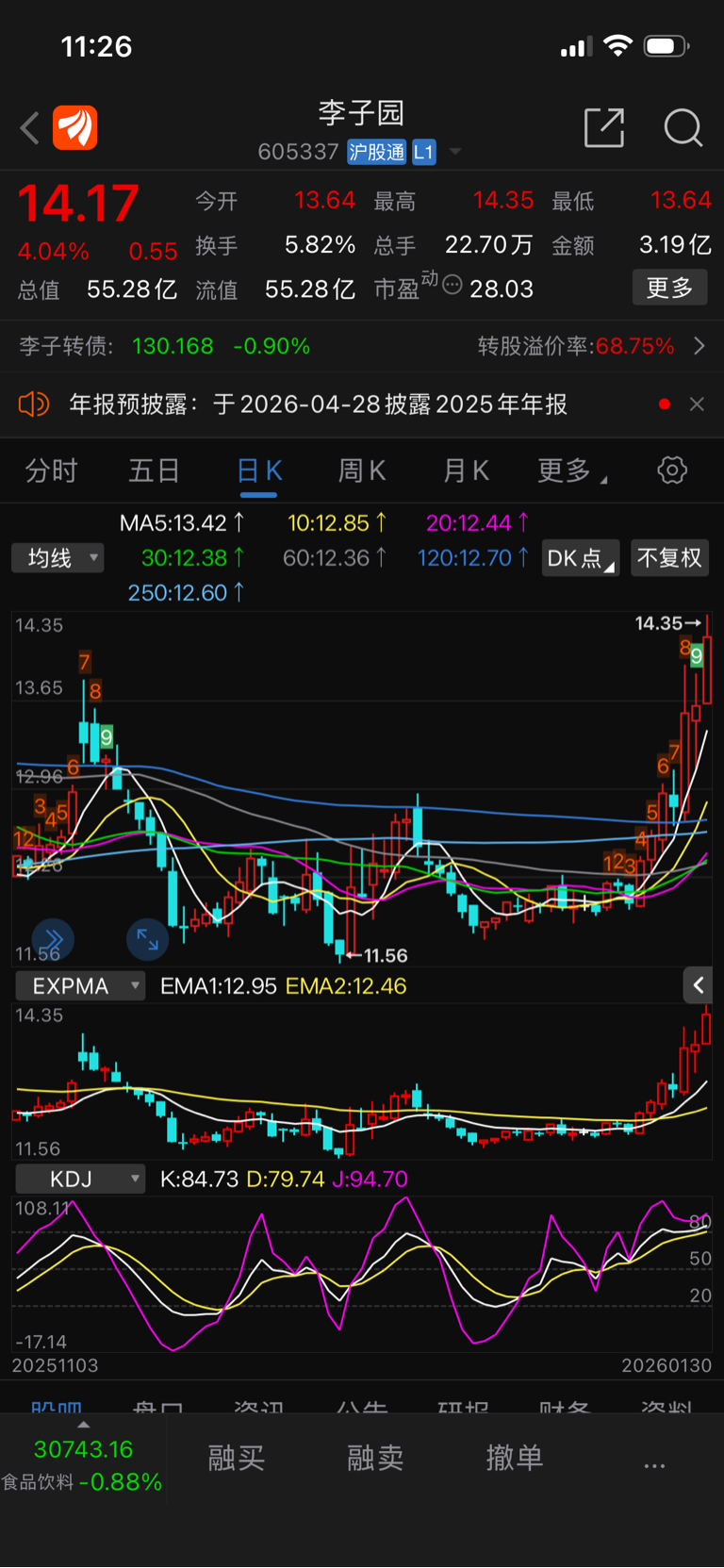Open the KDJ indicator dropdown
This screenshot has width=724, height=1568.
click(81, 1179)
